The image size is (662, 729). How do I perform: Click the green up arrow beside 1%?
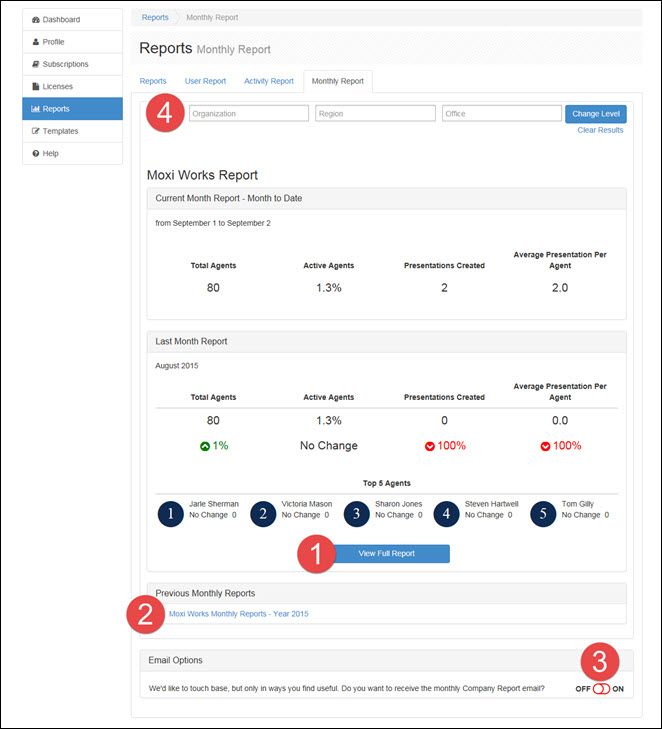[205, 446]
